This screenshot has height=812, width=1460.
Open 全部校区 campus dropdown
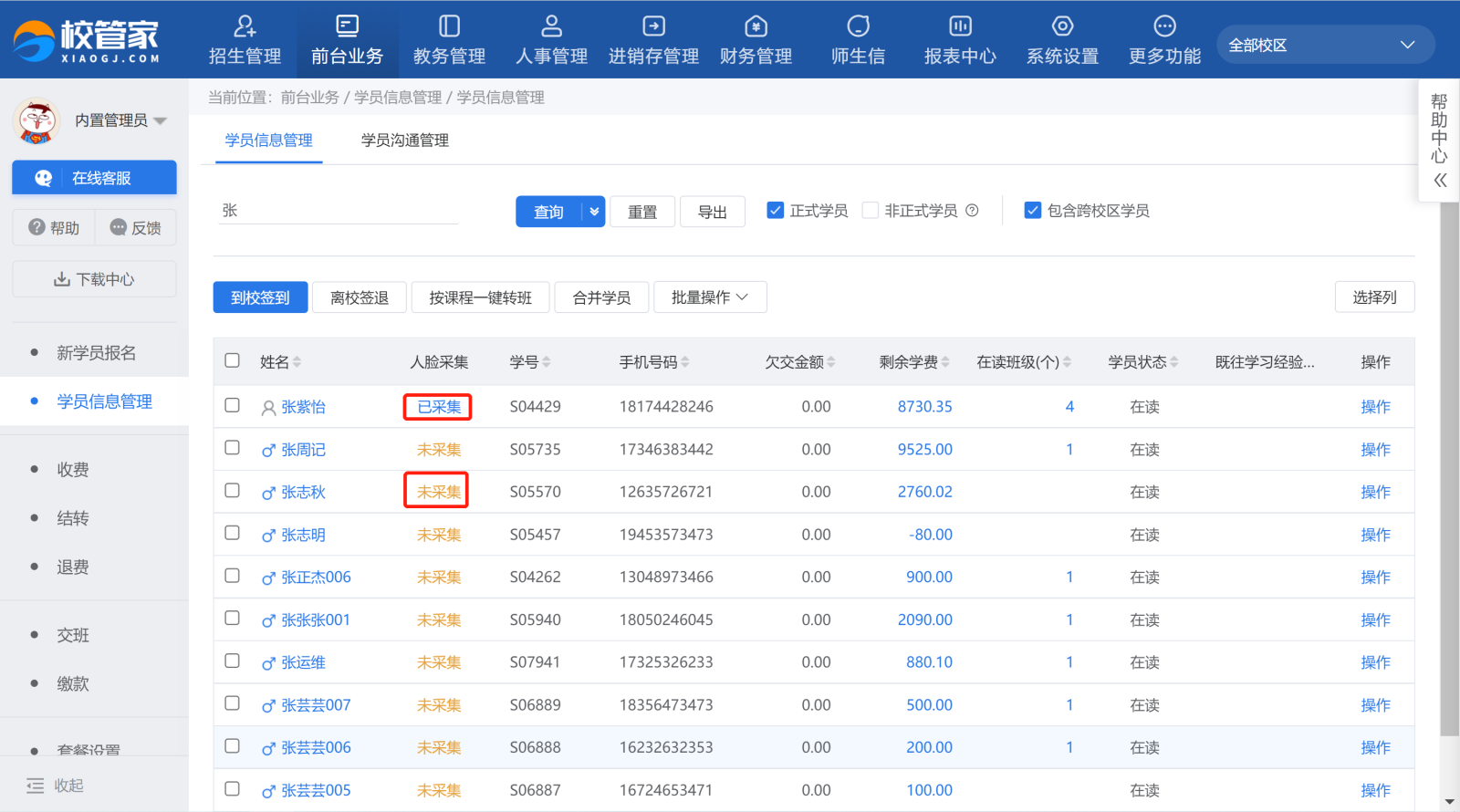tap(1325, 45)
